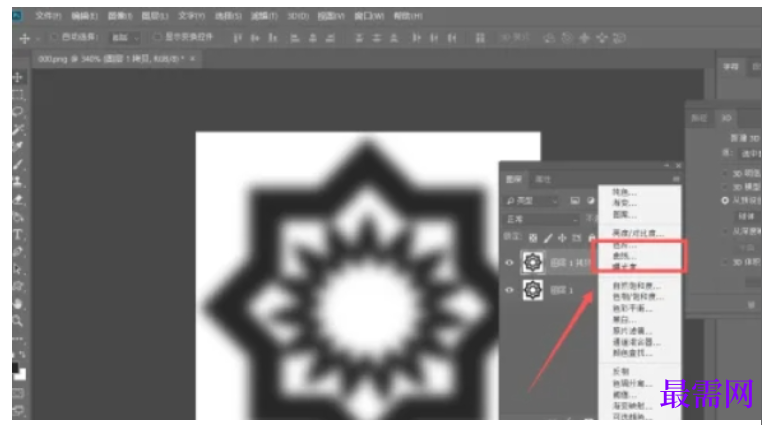Open the Move tool preset picker arrow
Screen dimensions: 772x425
tap(38, 39)
